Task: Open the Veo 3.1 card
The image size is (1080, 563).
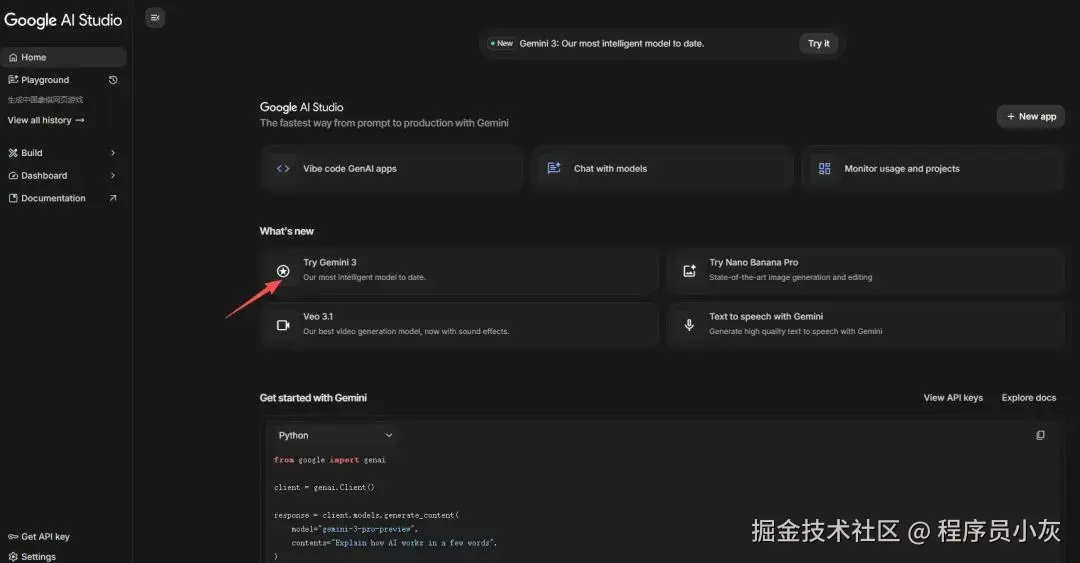Action: 459,325
